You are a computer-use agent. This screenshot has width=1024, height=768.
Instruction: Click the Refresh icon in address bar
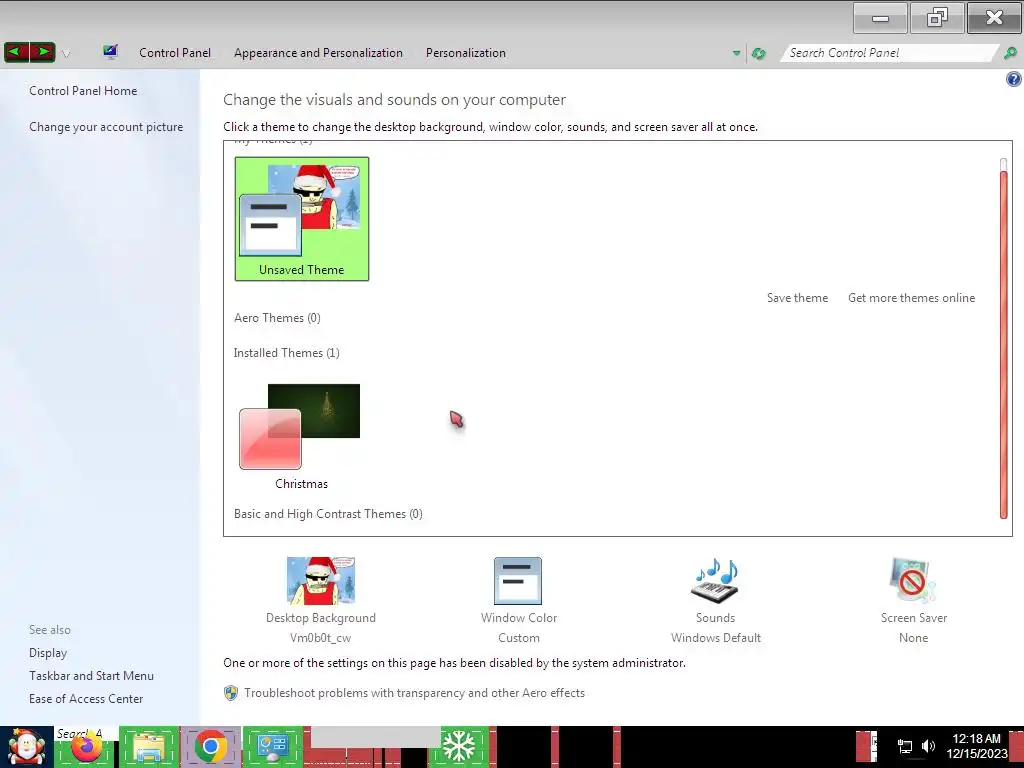[758, 54]
